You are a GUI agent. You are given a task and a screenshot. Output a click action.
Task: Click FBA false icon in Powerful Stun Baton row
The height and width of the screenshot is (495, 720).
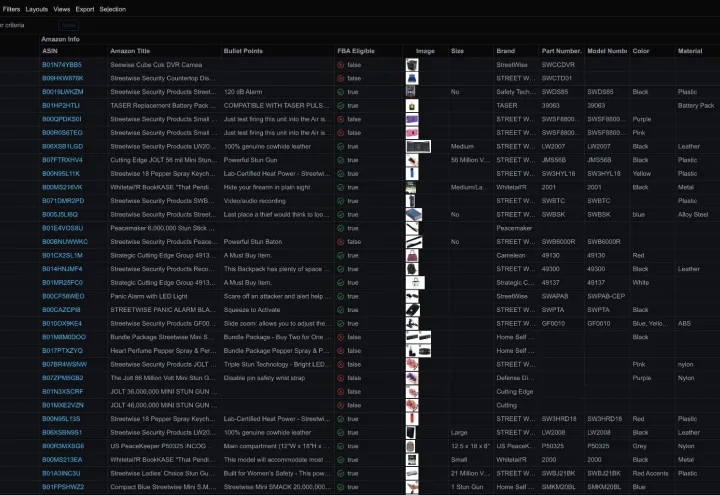pos(341,242)
